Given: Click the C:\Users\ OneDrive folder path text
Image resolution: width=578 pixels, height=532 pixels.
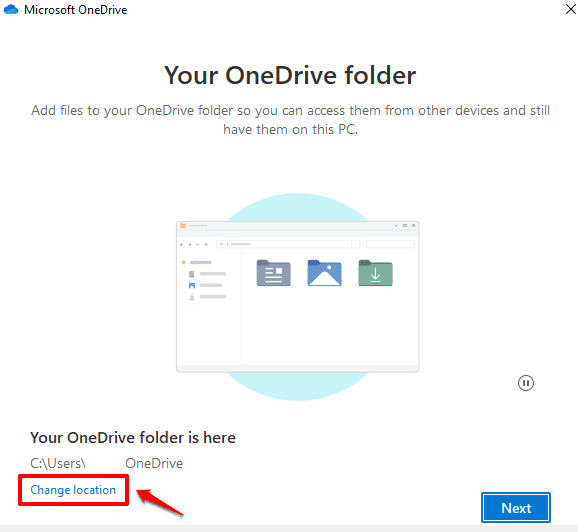Looking at the screenshot, I should (x=106, y=463).
